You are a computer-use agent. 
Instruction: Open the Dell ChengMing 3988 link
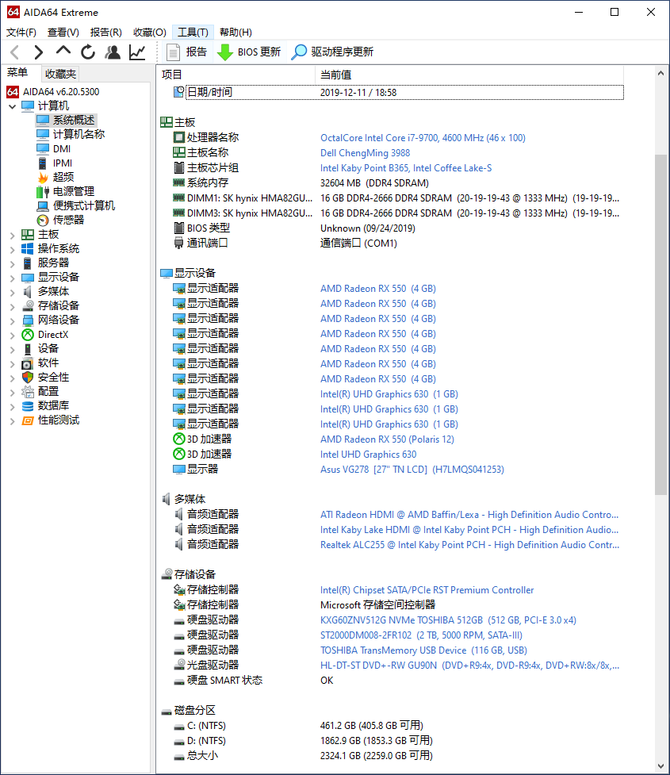(x=365, y=153)
